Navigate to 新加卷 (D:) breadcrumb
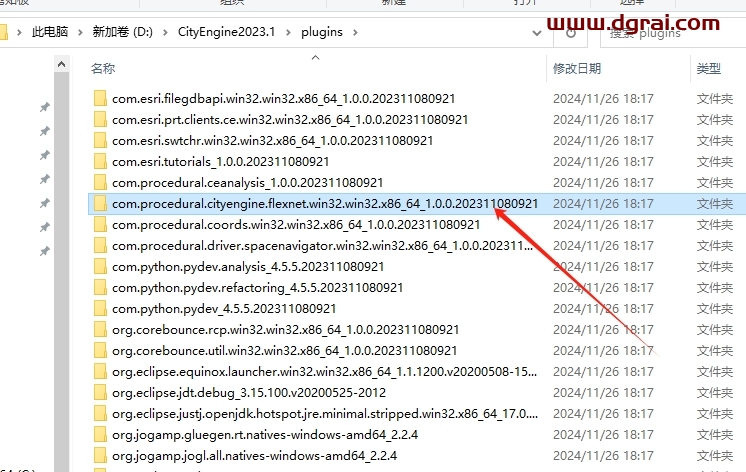Screen dimensions: 746x472 (x=122, y=32)
